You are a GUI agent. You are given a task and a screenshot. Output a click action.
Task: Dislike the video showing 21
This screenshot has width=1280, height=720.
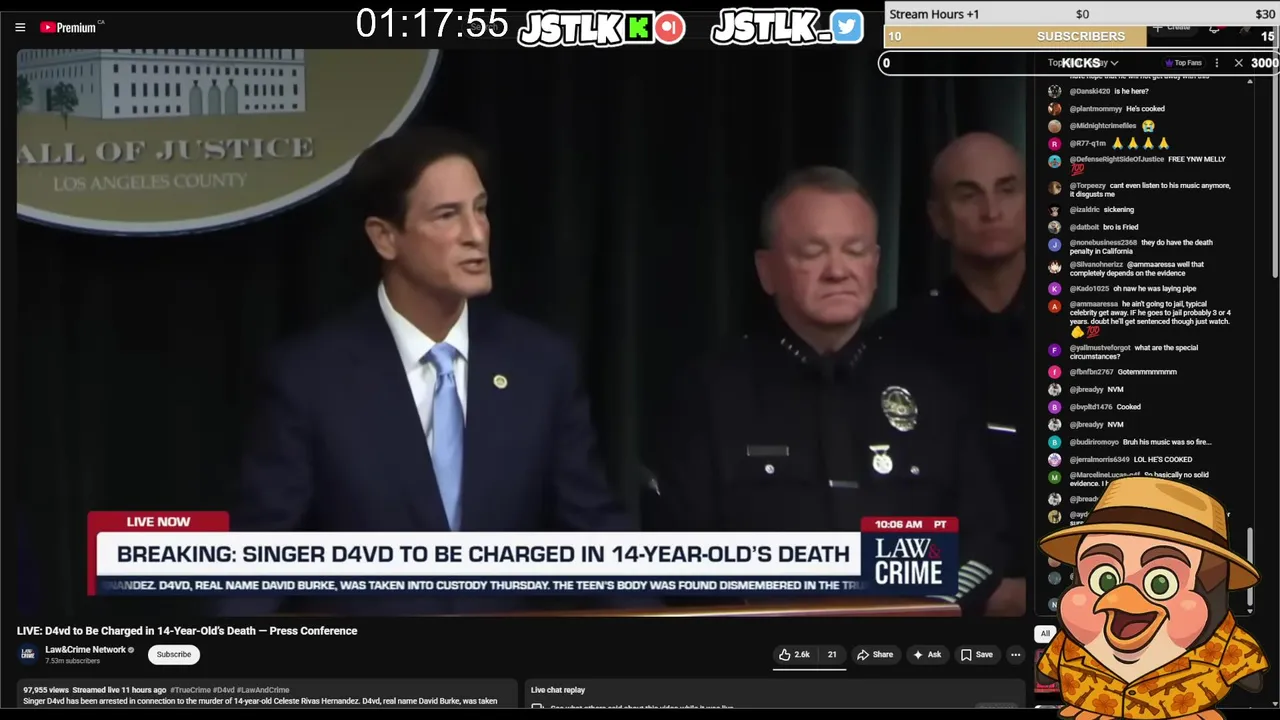click(x=831, y=655)
